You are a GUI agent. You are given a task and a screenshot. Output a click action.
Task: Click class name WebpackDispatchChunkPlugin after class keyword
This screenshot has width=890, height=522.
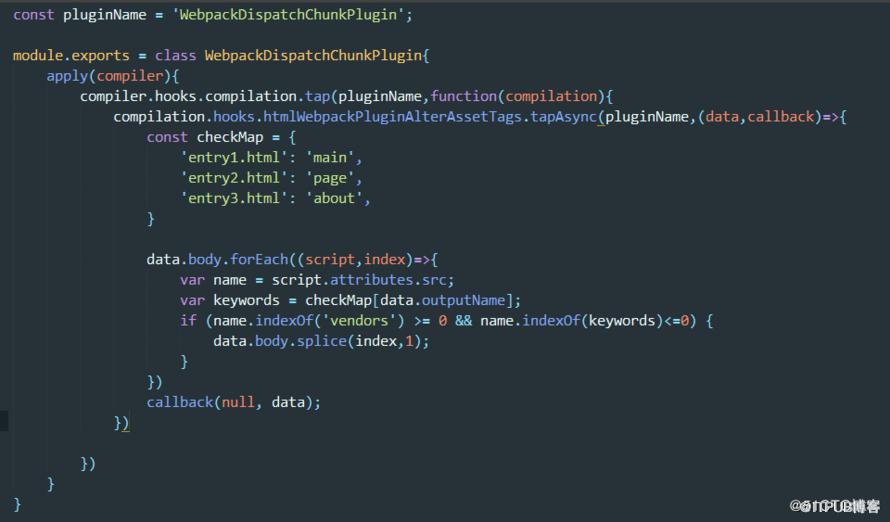click(313, 56)
